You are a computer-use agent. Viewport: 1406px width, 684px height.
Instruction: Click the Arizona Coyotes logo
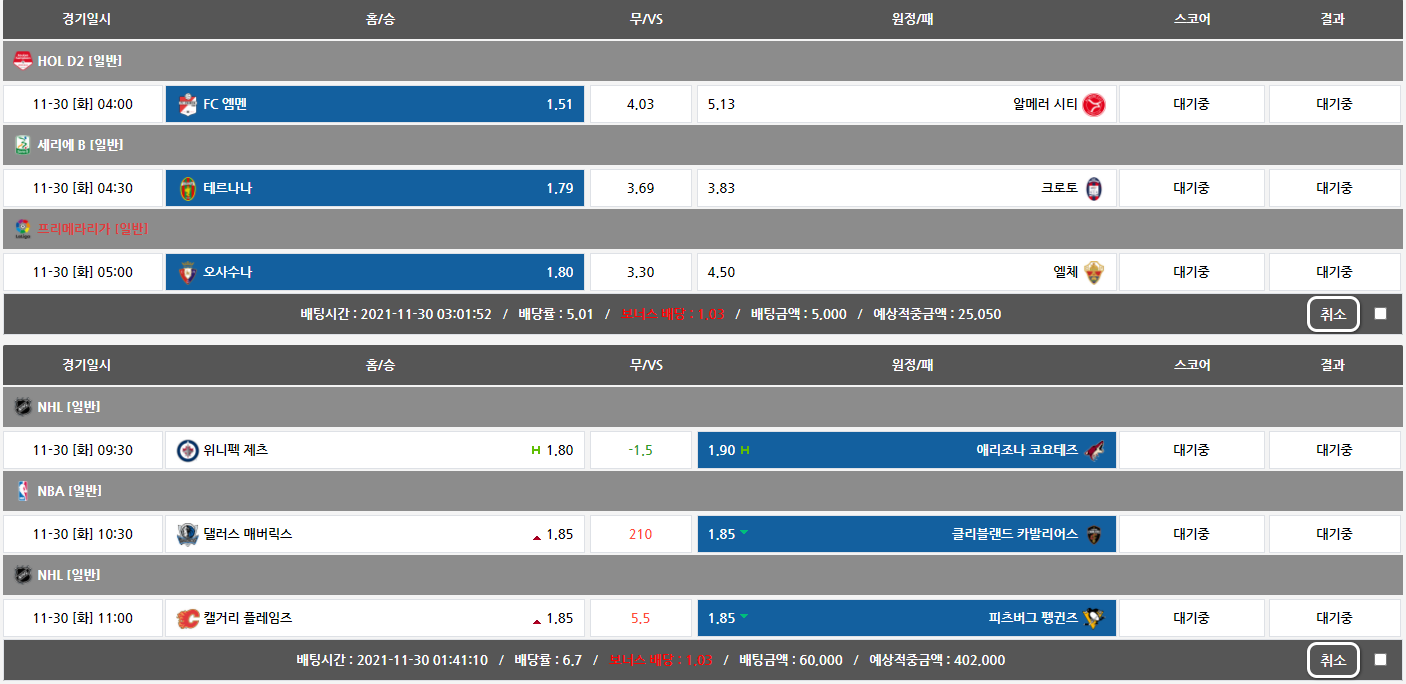(x=1094, y=450)
